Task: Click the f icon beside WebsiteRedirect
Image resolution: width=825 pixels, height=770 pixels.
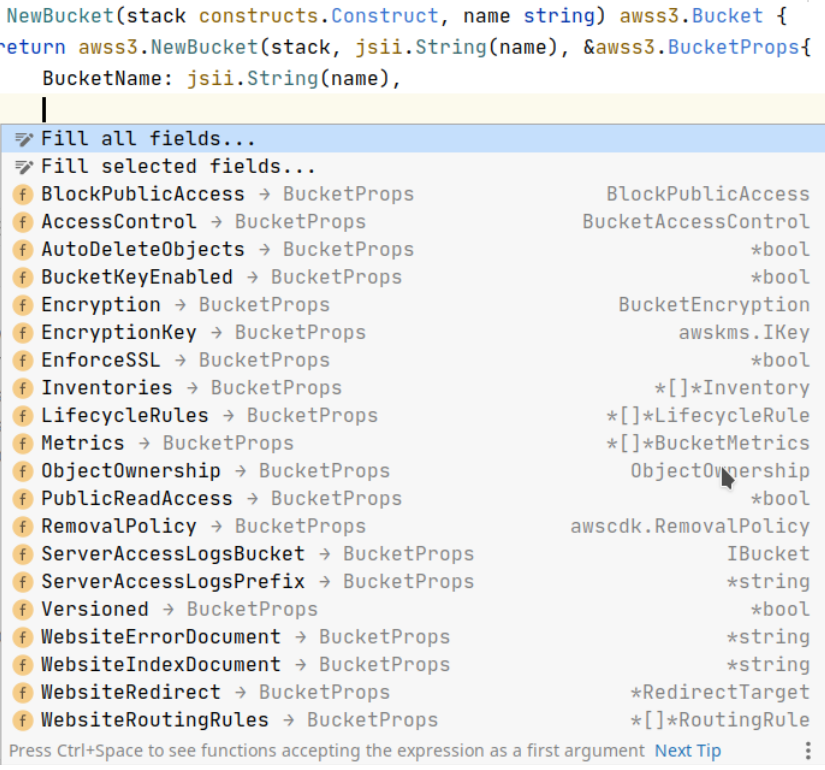Action: pyautogui.click(x=22, y=692)
